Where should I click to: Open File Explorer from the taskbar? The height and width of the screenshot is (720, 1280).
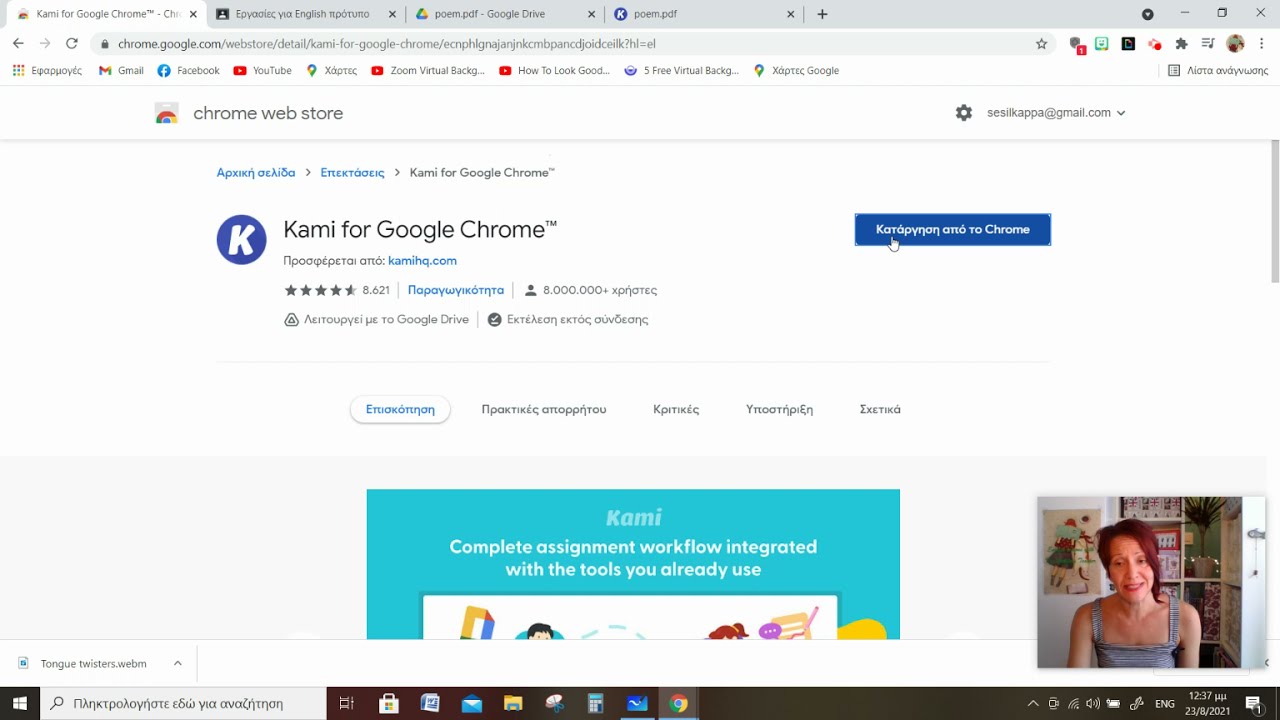point(513,703)
